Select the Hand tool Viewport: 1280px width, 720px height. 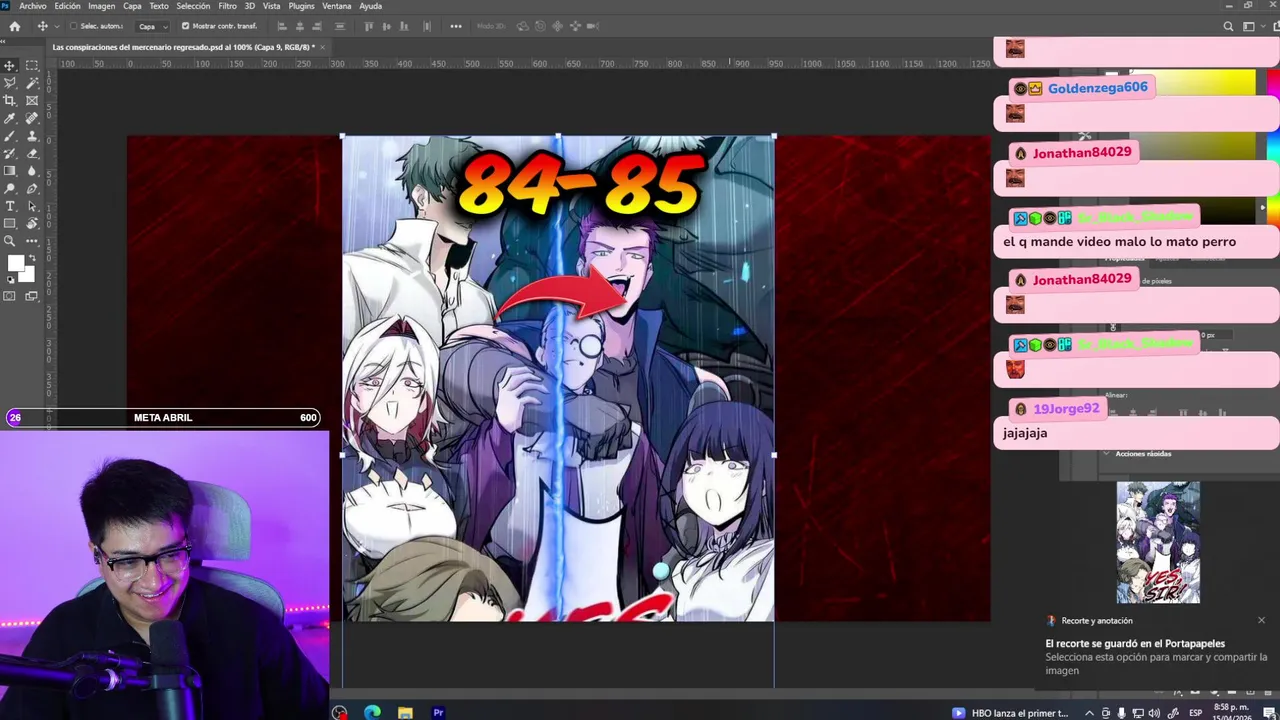point(32,223)
